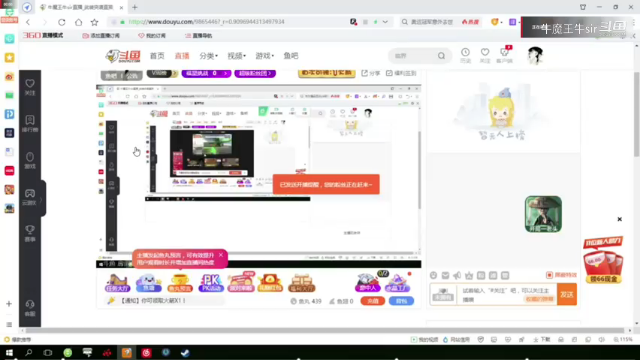The height and width of the screenshot is (360, 640).
Task: Open the Windows Start button
Action: pyautogui.click(x=9, y=353)
